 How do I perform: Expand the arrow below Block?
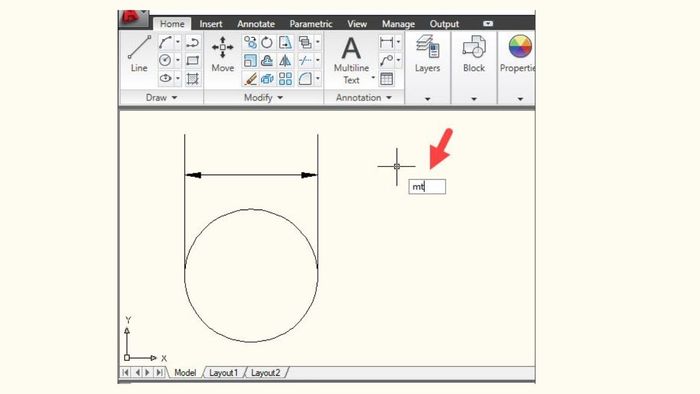[474, 99]
